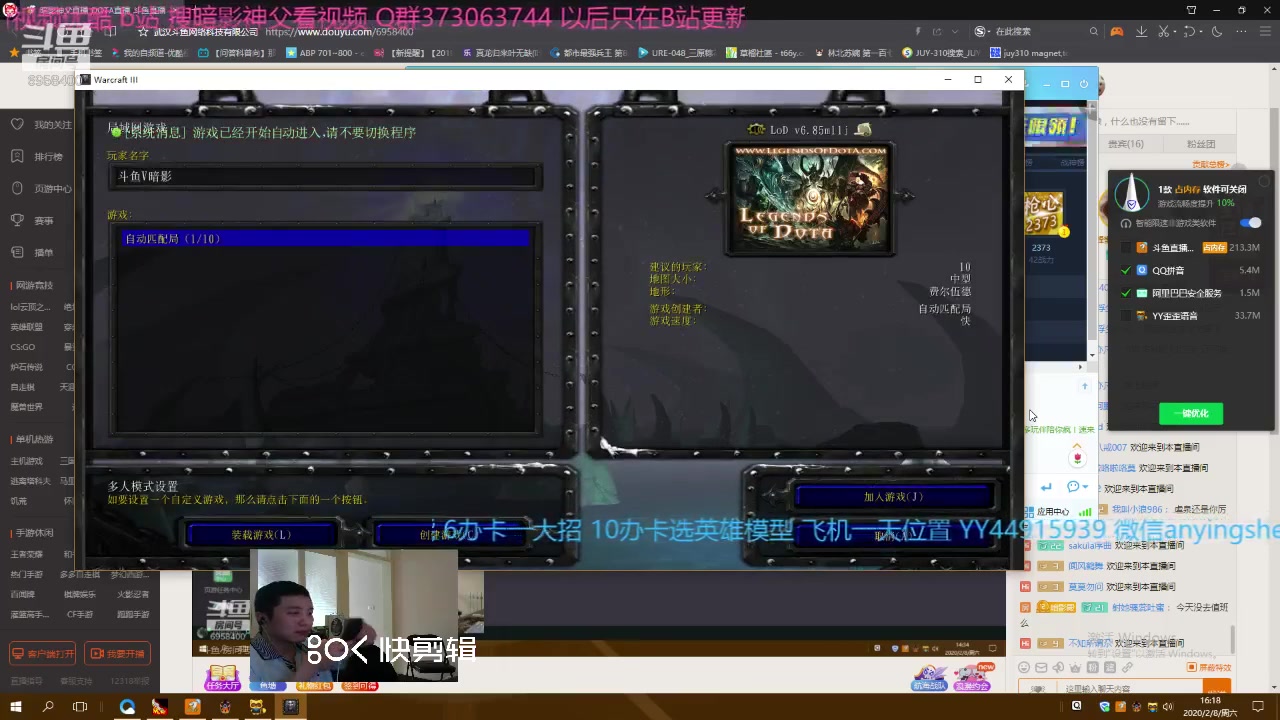Image resolution: width=1280 pixels, height=720 pixels.
Task: Click the green 一键优化 button
Action: [x=1191, y=413]
